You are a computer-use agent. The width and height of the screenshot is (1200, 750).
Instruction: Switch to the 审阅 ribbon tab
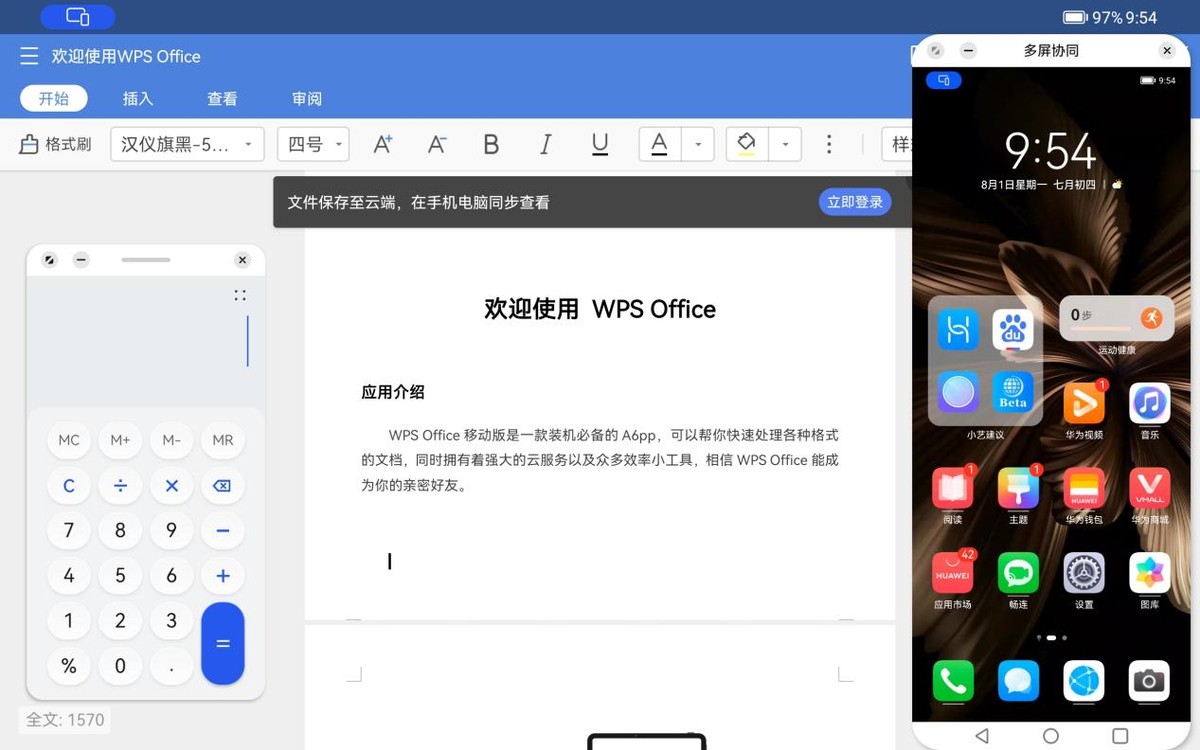tap(306, 98)
